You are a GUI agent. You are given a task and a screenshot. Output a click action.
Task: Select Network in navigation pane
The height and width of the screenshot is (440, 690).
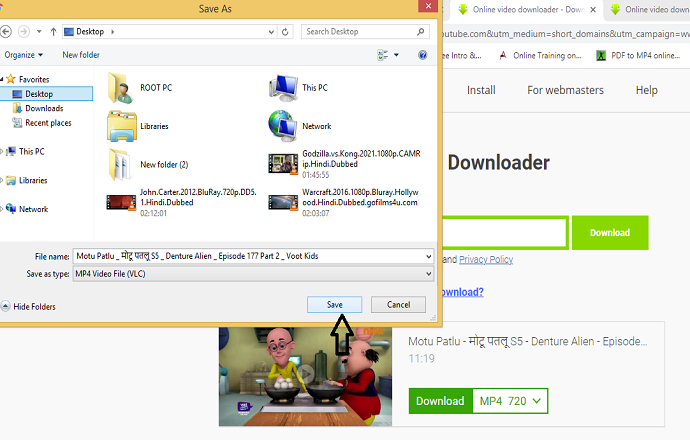tap(33, 209)
